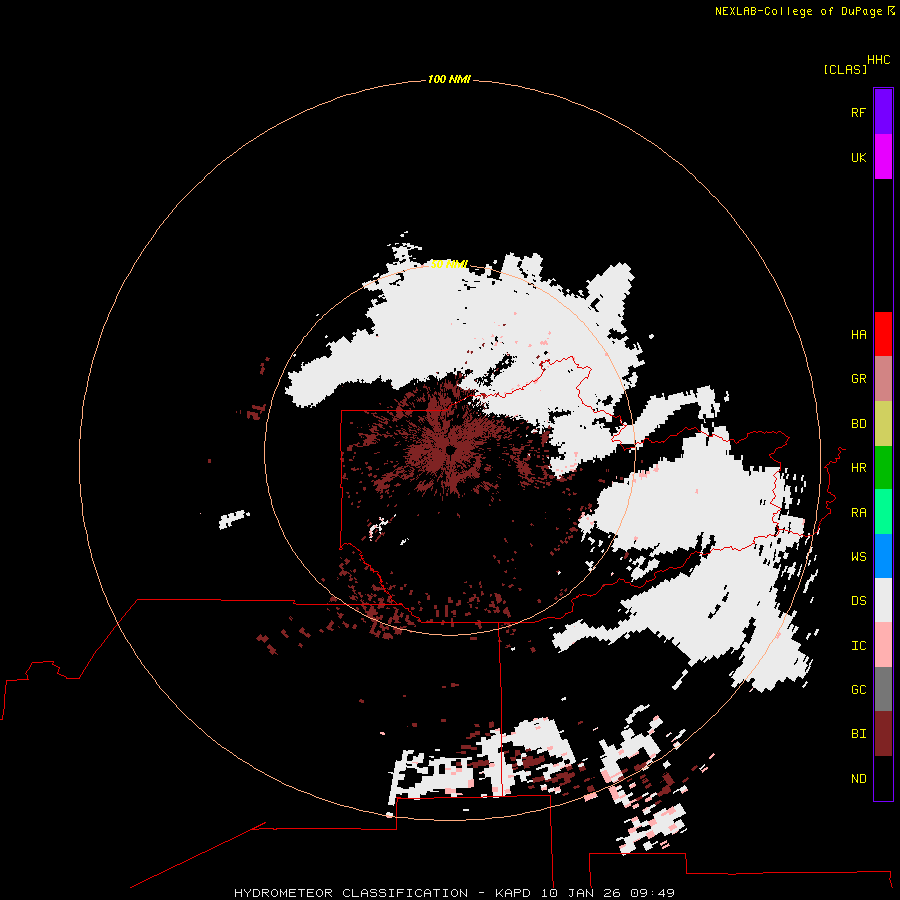Screen dimensions: 900x900
Task: Click the GC legend label
Action: coord(858,689)
